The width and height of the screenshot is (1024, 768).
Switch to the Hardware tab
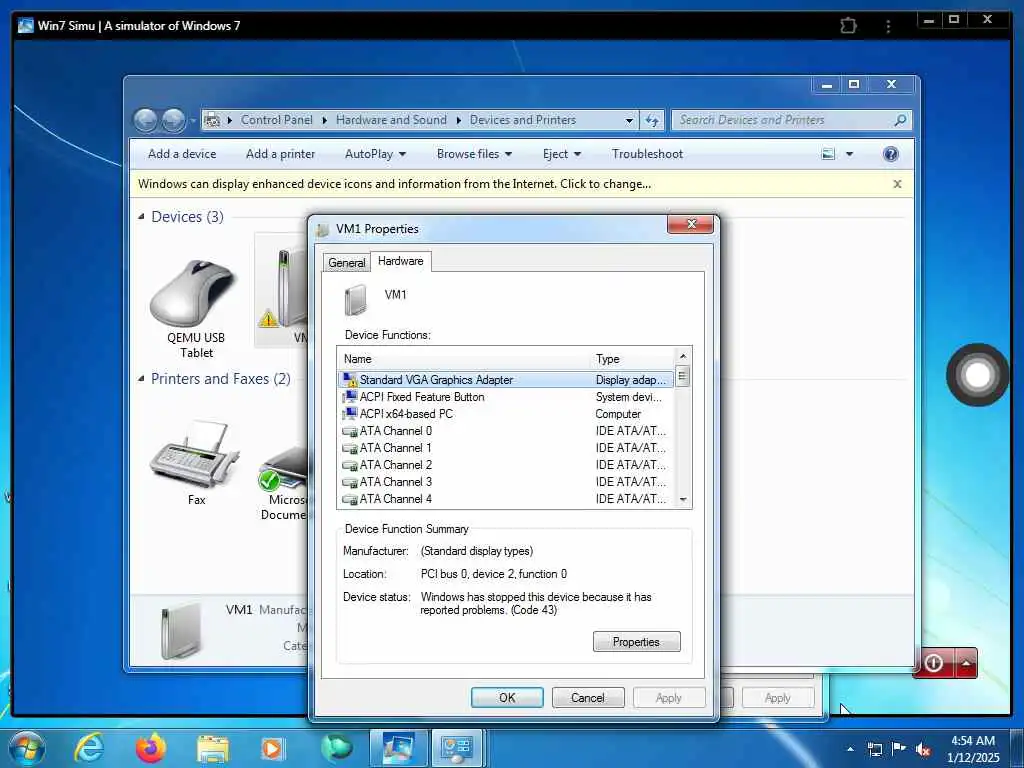point(400,261)
